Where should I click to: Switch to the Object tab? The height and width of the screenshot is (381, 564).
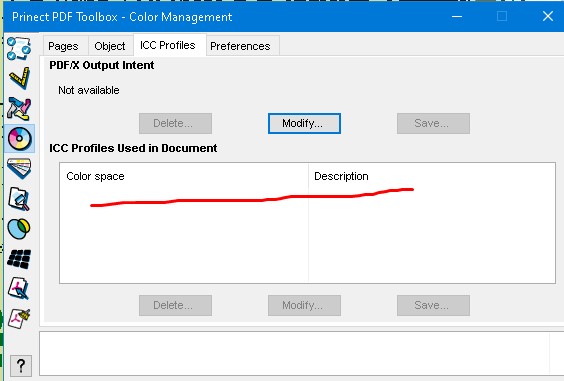pos(110,46)
